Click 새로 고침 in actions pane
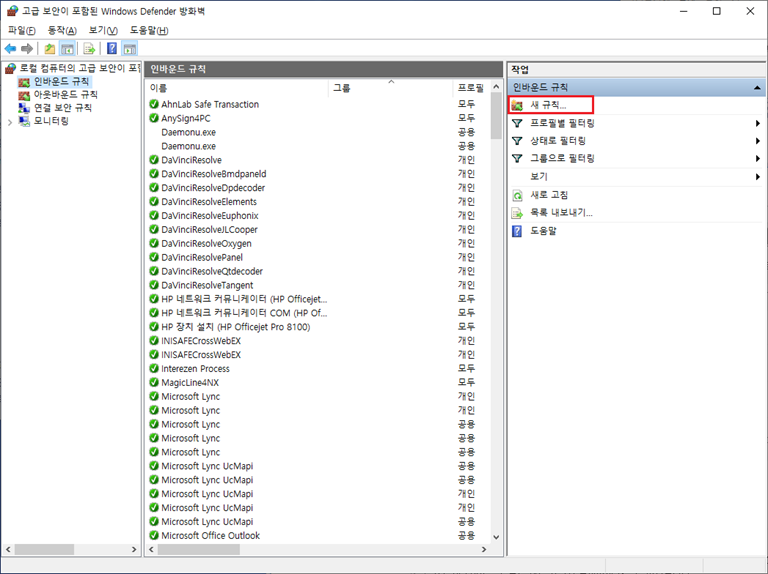Image resolution: width=768 pixels, height=574 pixels. [x=549, y=195]
